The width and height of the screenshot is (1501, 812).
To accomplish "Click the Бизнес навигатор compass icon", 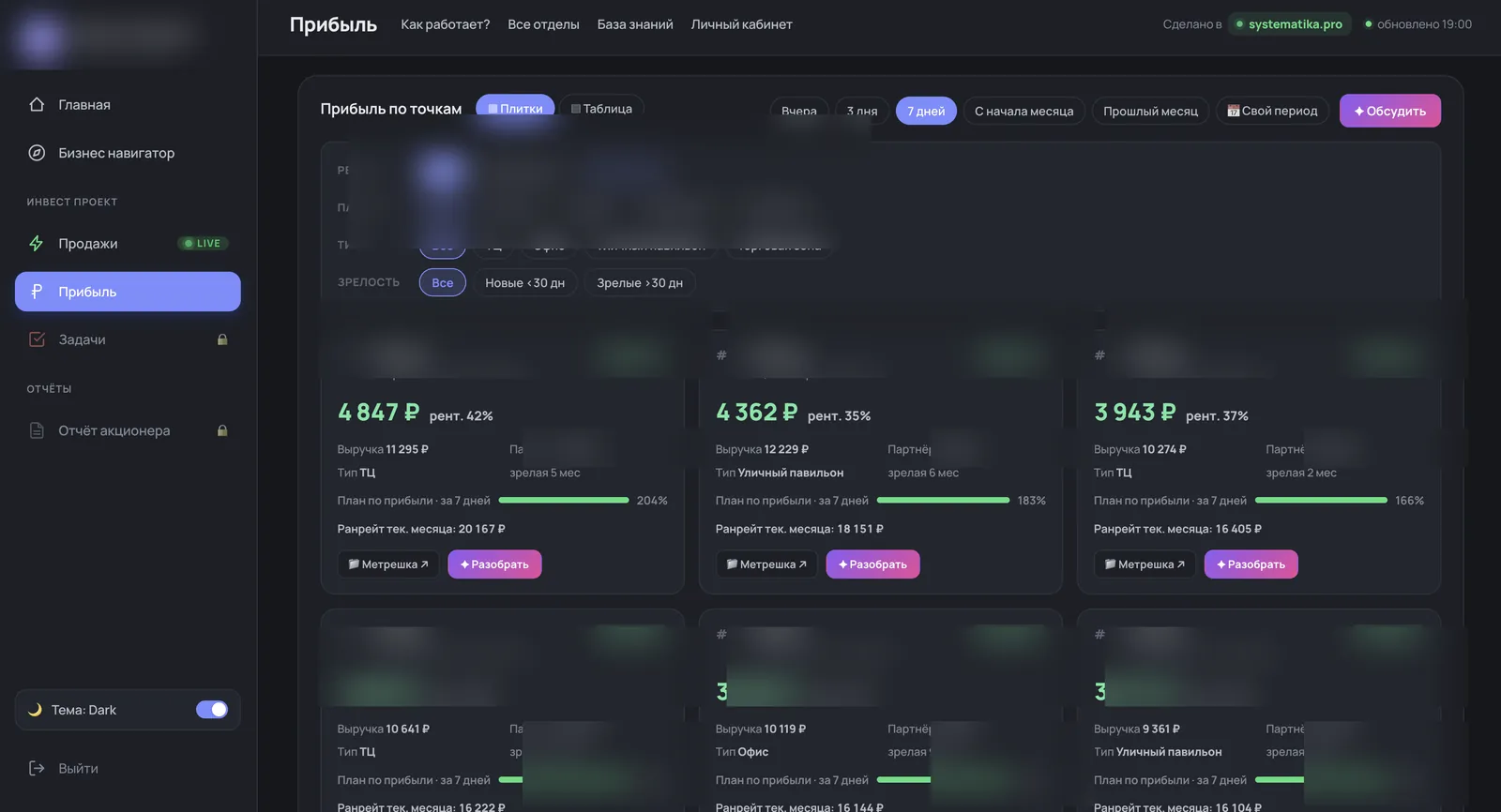I will [37, 153].
